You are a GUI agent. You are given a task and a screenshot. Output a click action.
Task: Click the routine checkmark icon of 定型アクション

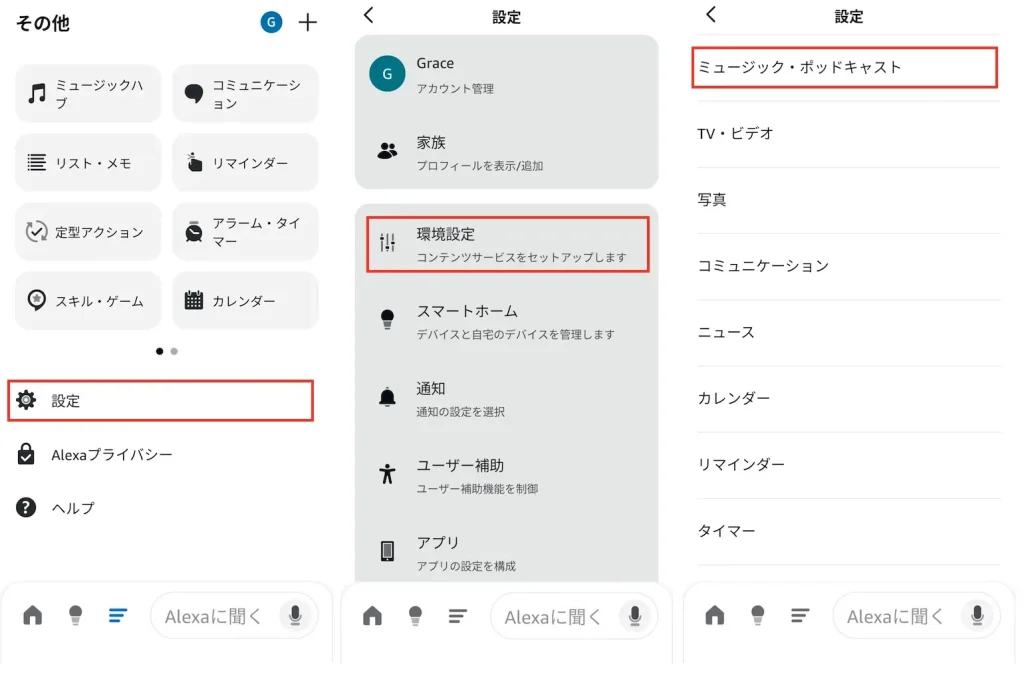[37, 231]
